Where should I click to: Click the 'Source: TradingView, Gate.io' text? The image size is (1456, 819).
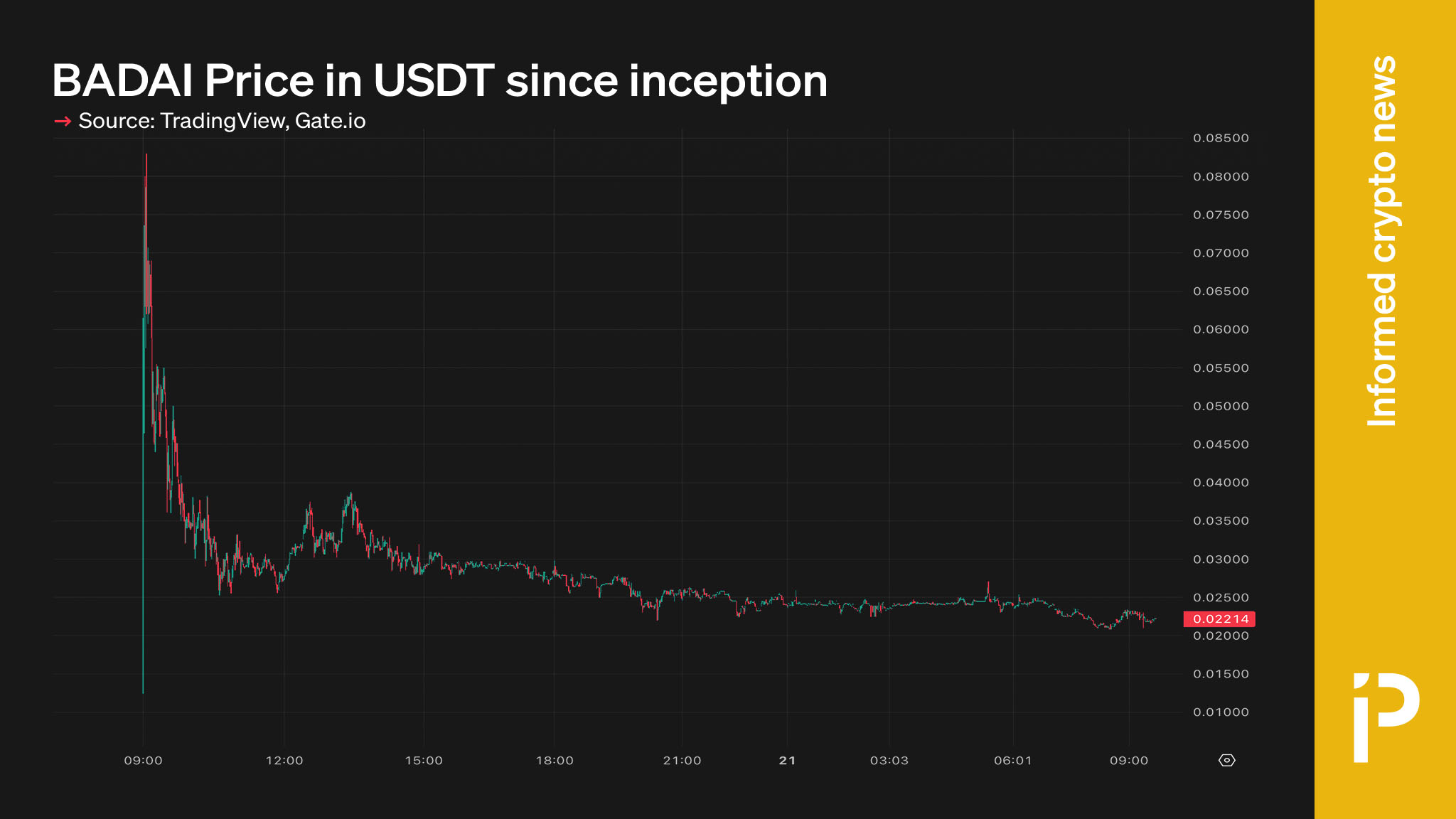tap(222, 121)
